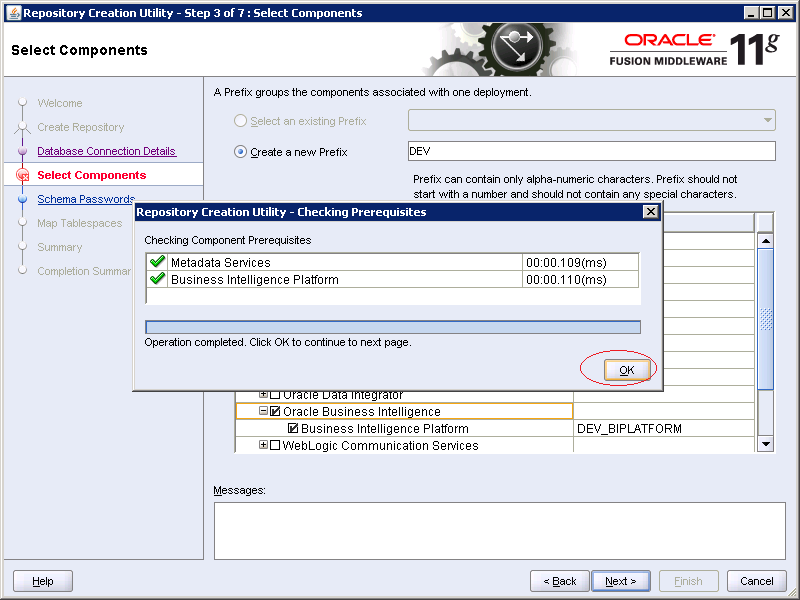This screenshot has height=600, width=800.
Task: Minimize the Repository Creation Utility window
Action: [750, 13]
